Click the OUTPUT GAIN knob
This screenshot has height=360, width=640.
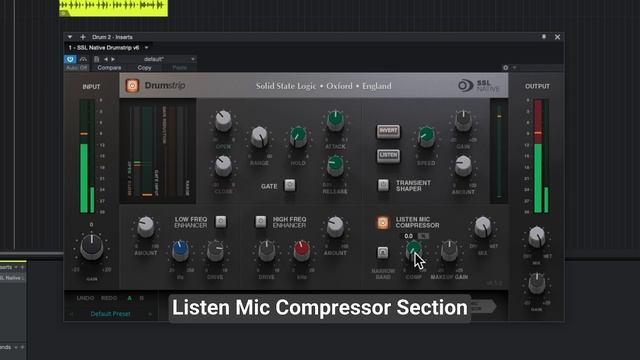[x=537, y=284]
